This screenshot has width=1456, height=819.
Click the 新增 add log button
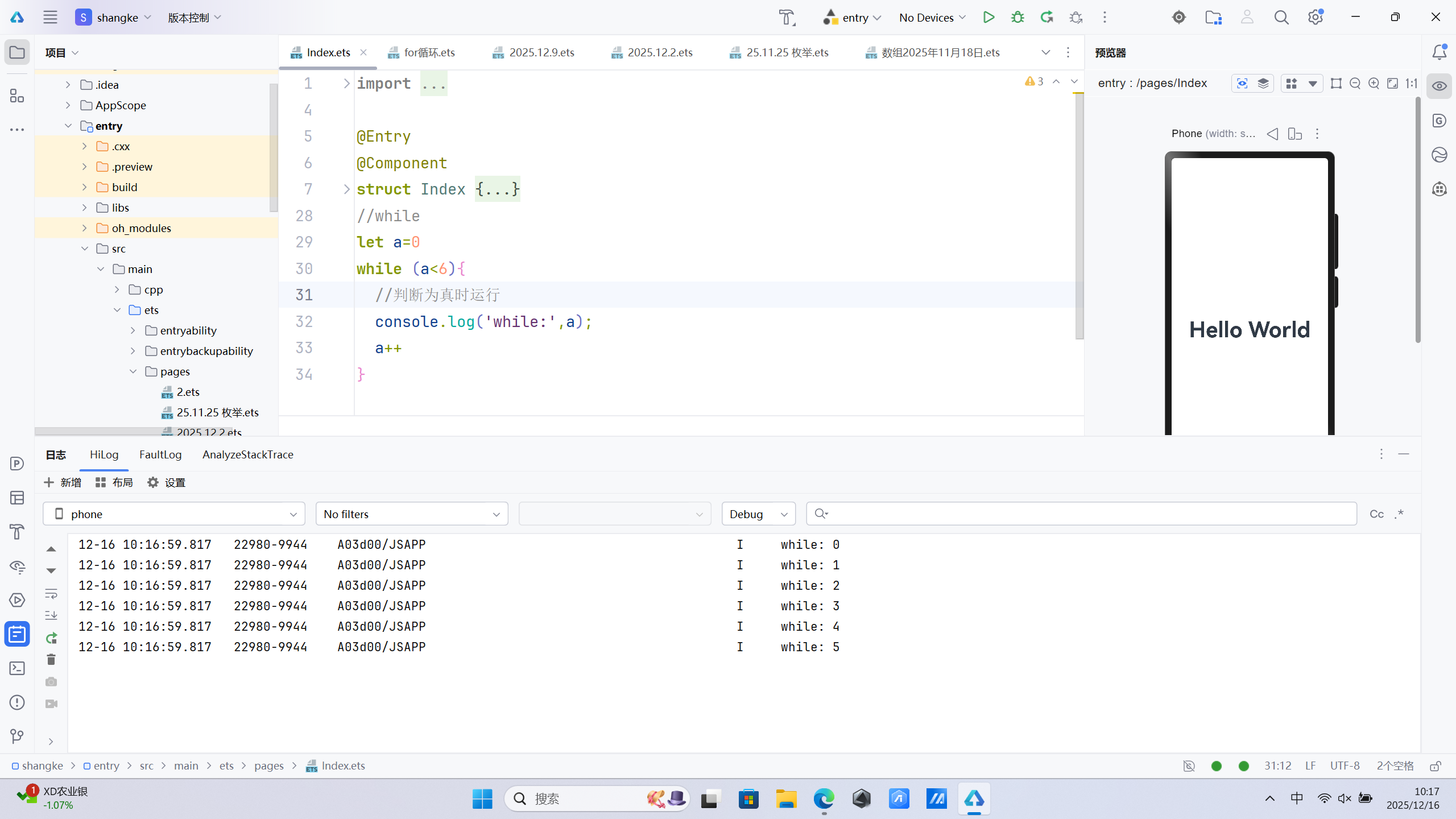tap(63, 482)
